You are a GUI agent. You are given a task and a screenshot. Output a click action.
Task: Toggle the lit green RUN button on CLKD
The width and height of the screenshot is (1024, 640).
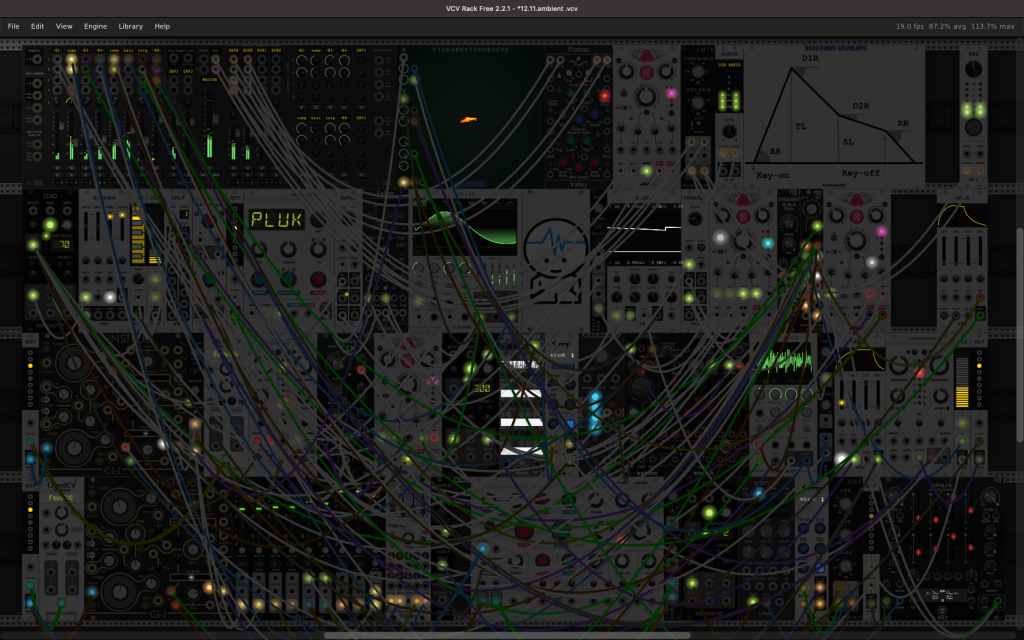(50, 225)
